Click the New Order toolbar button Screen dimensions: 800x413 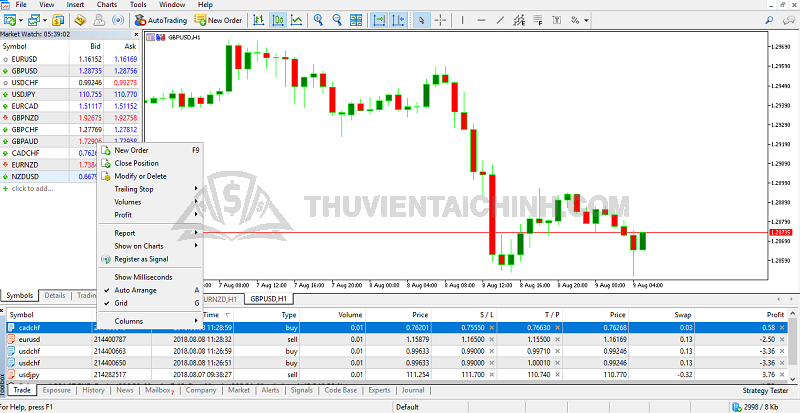point(219,20)
